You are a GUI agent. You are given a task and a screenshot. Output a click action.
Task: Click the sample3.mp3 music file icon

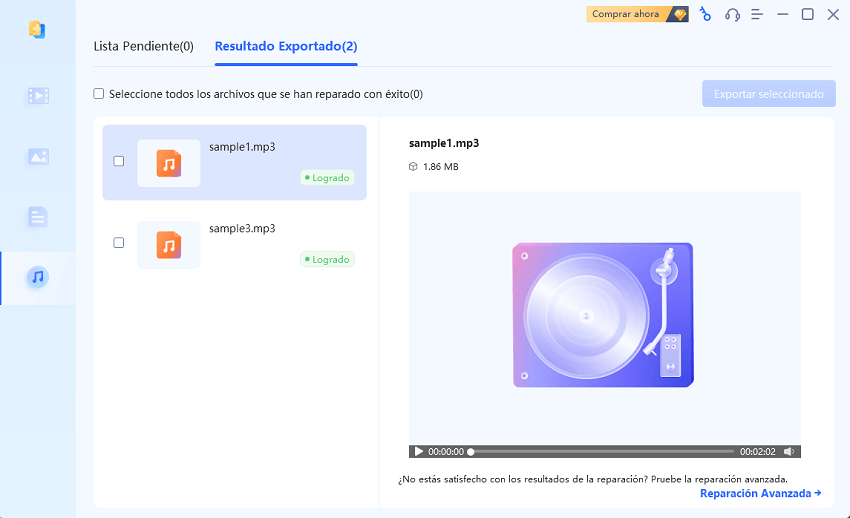click(x=169, y=245)
